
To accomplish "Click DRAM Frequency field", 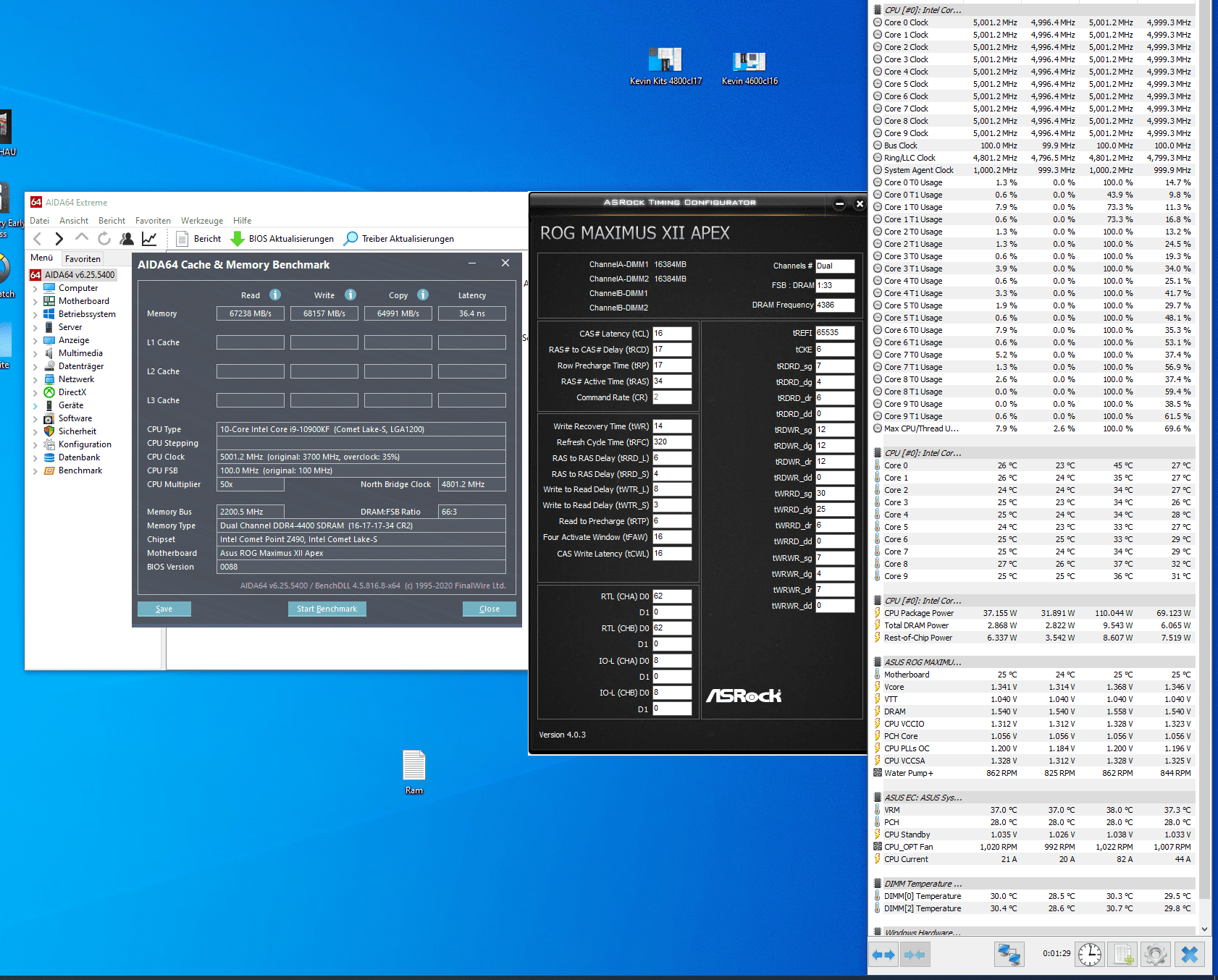I will pyautogui.click(x=835, y=305).
